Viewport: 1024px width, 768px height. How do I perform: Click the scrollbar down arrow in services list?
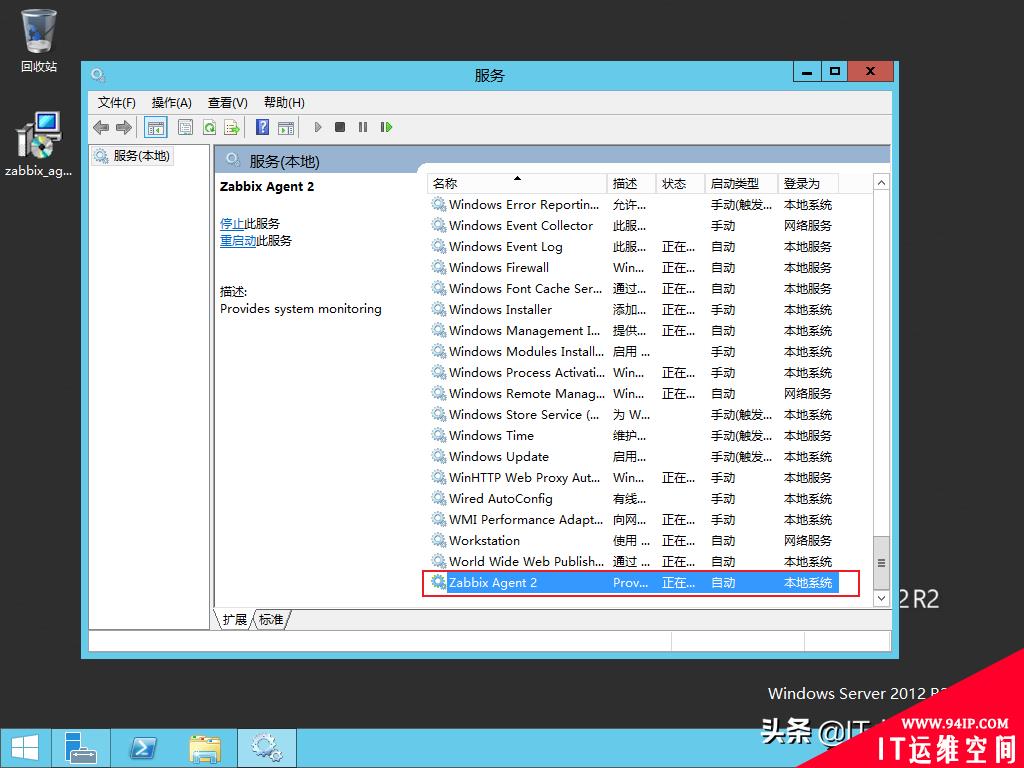tap(881, 598)
